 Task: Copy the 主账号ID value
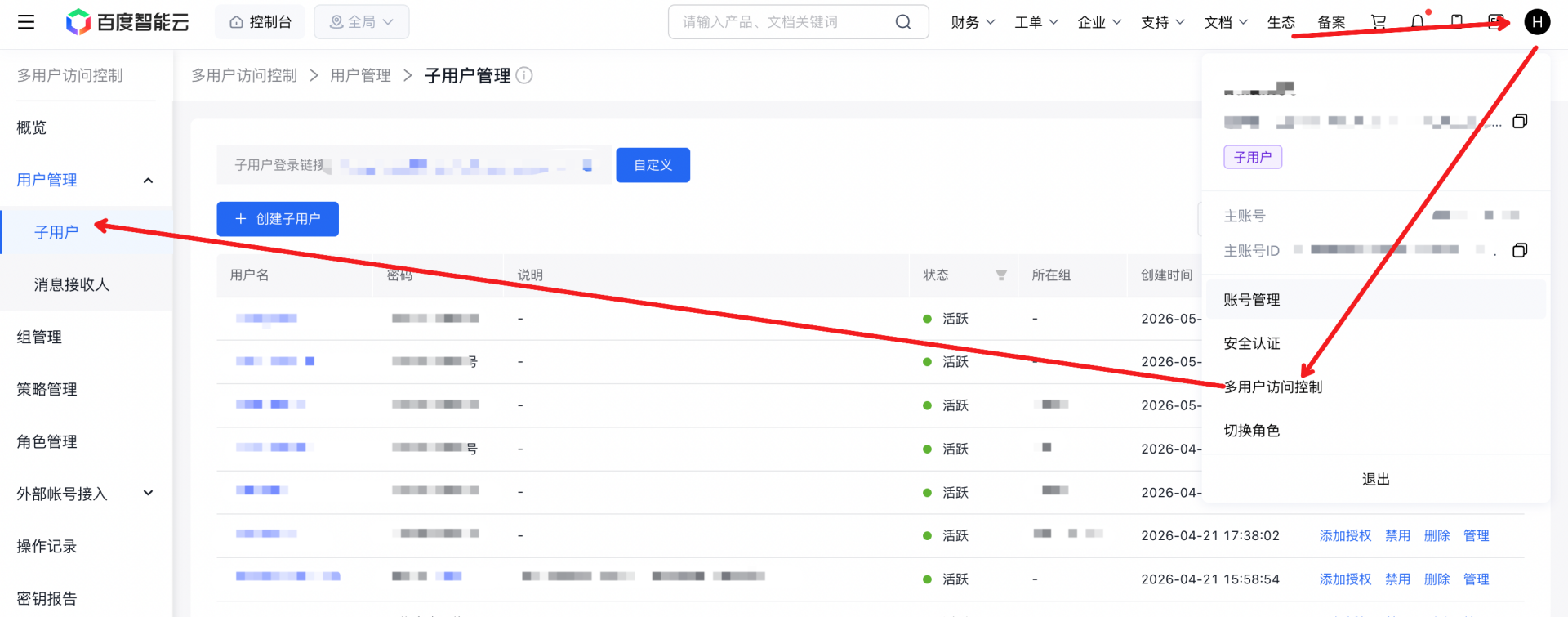click(x=1520, y=250)
